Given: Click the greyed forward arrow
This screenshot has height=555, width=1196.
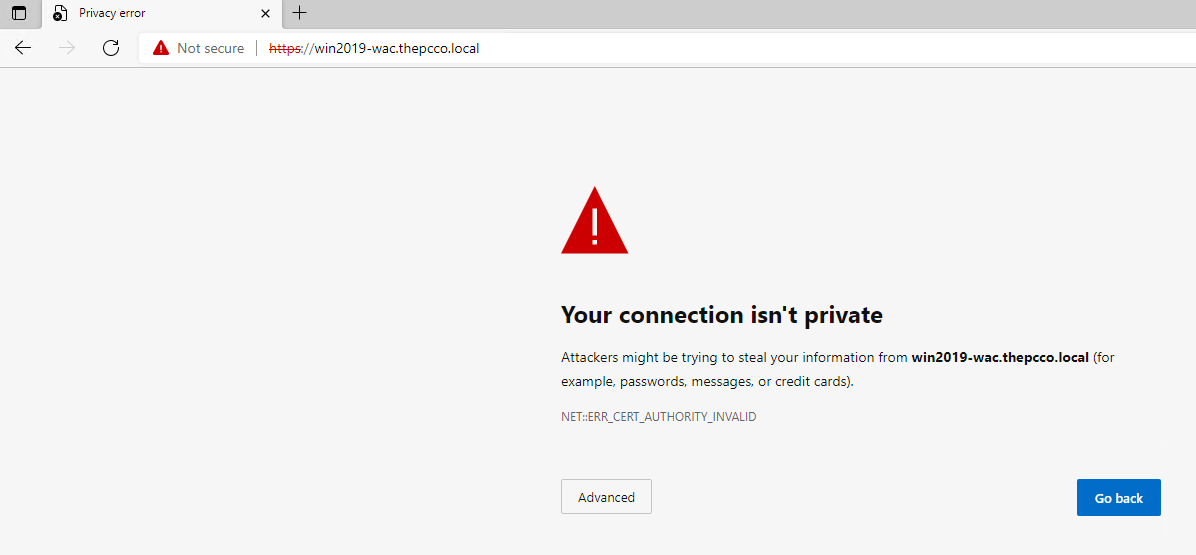Looking at the screenshot, I should [x=67, y=48].
